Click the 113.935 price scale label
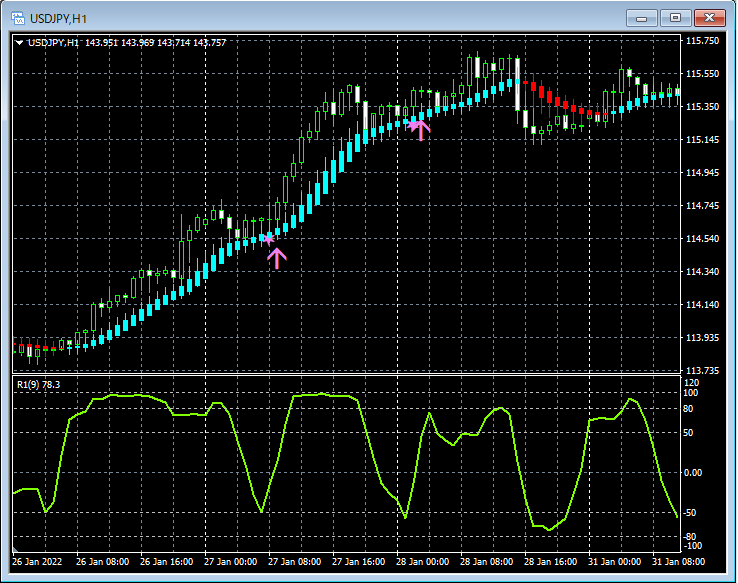 [x=702, y=338]
